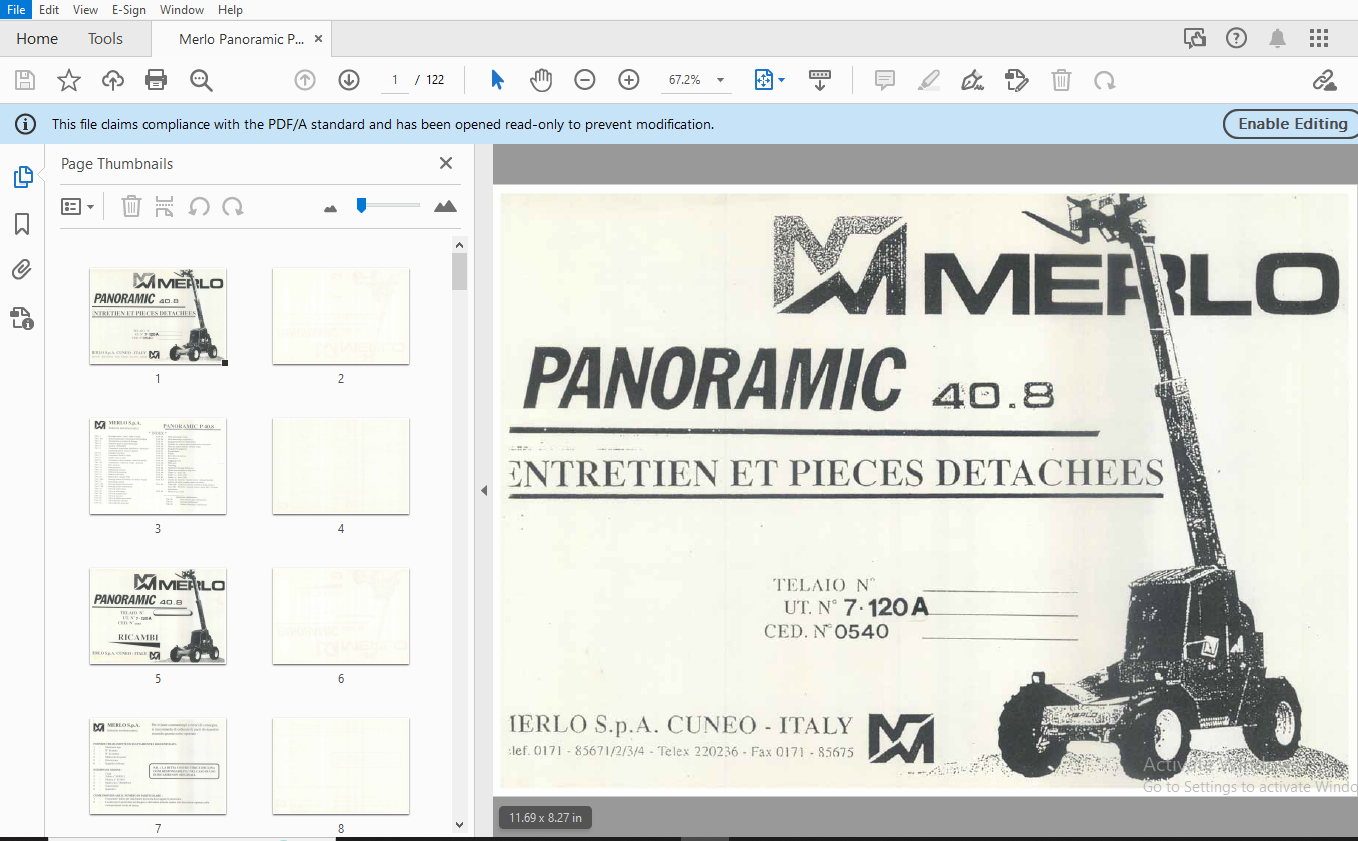Click the page size 11.69 x 8.27 label
The width and height of the screenshot is (1358, 841).
[x=545, y=818]
